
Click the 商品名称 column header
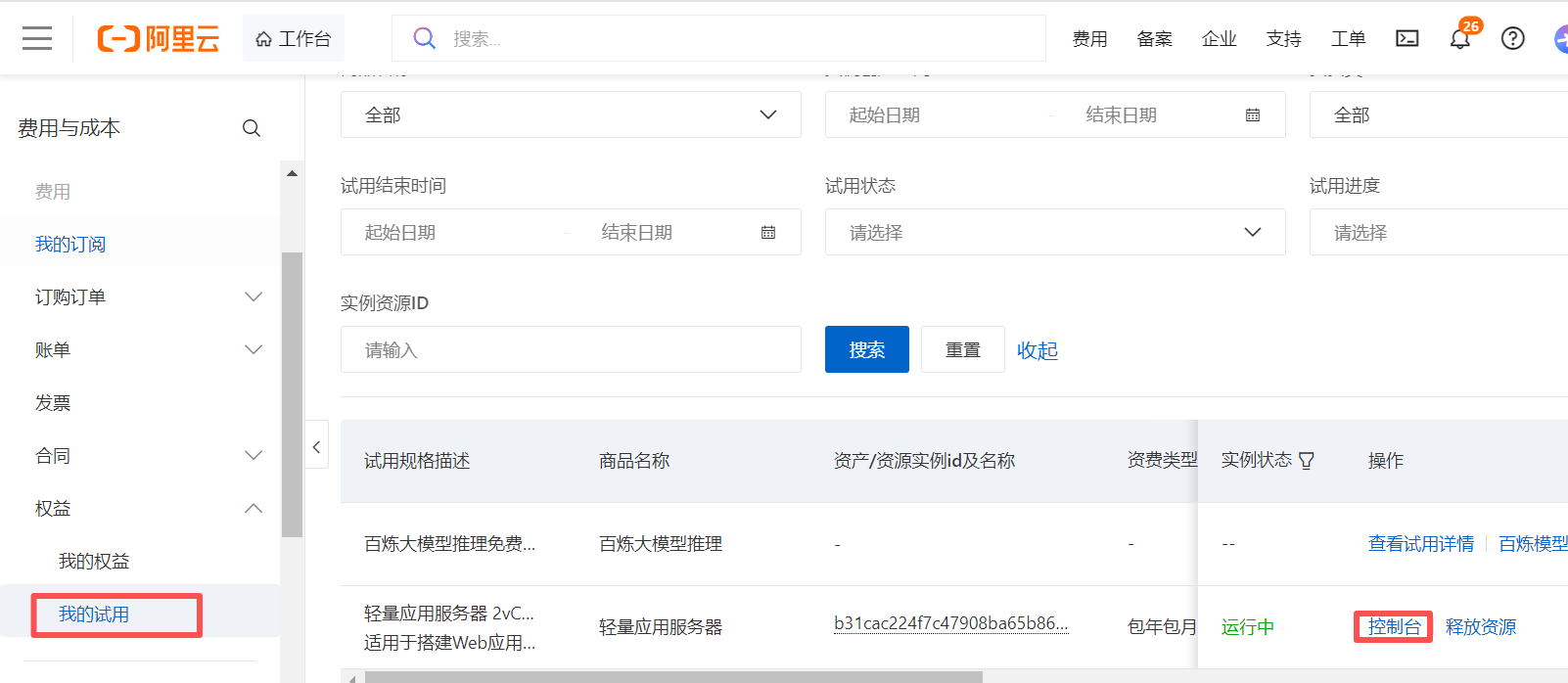click(634, 461)
